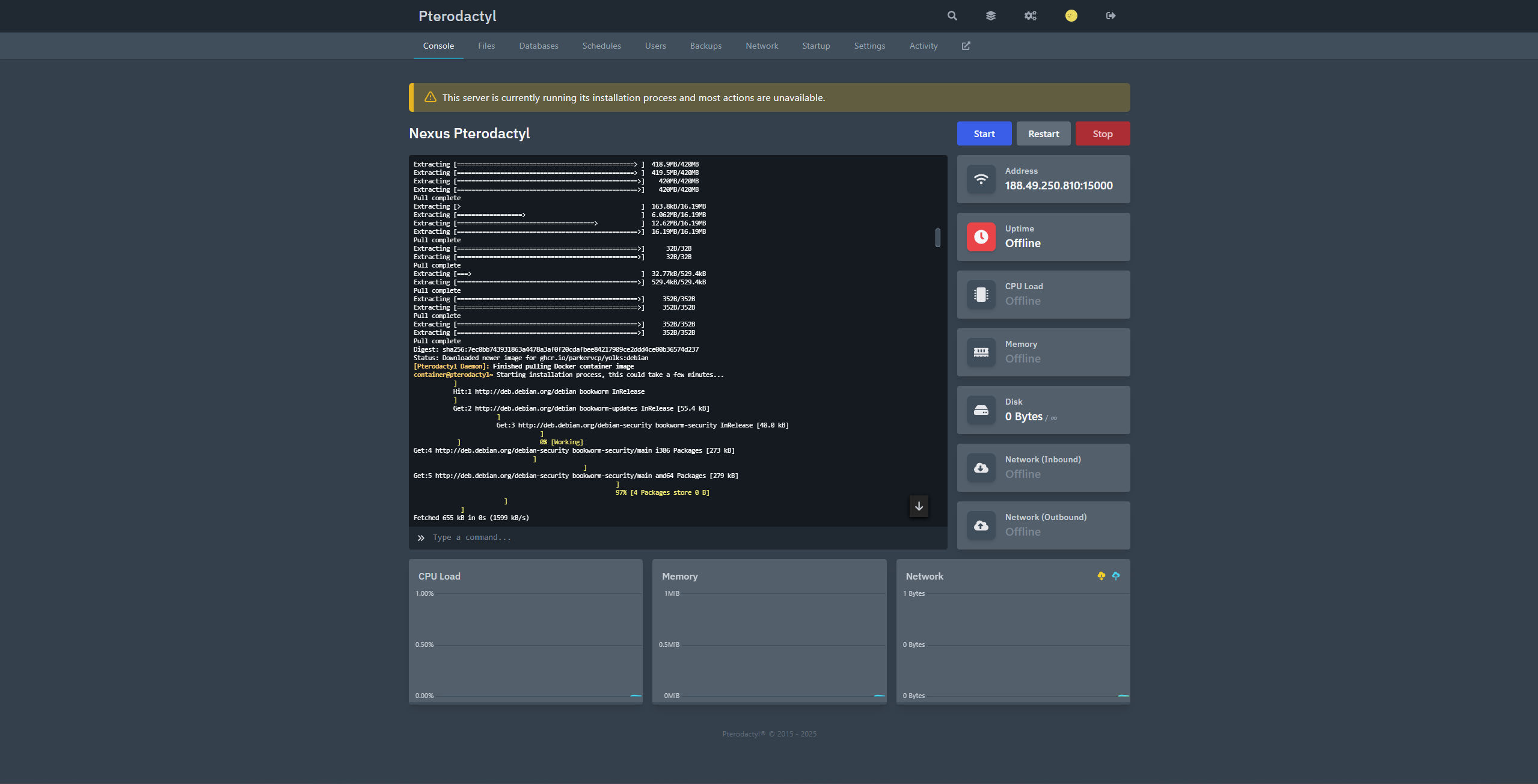Click the Fetched 655 kB console line

tap(471, 518)
